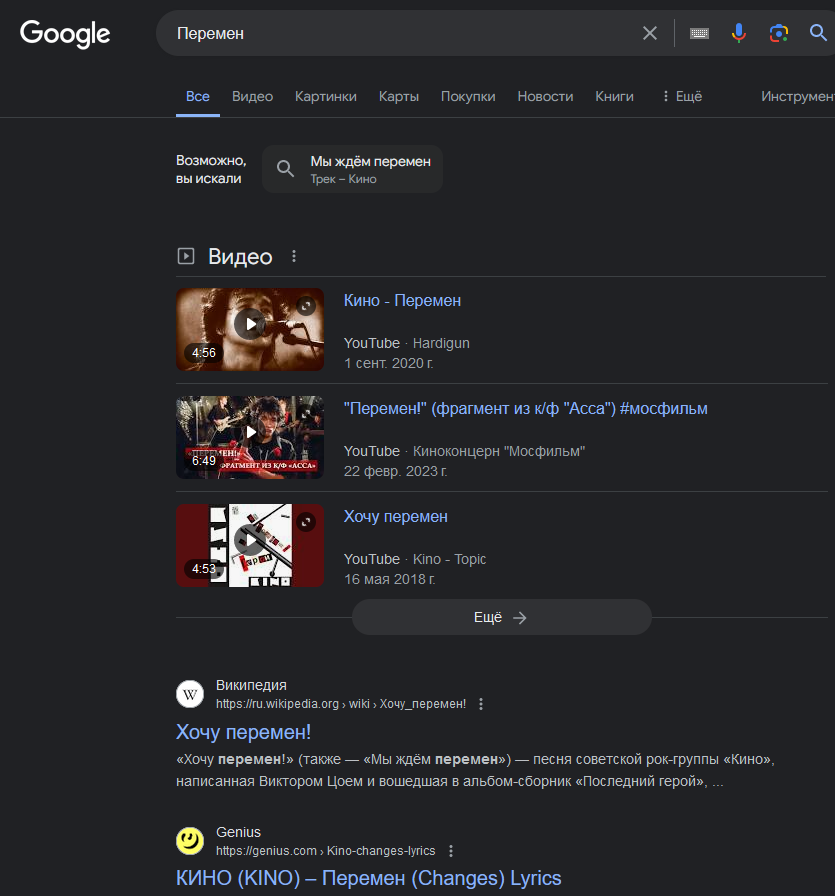Click the Hardigun channel name

tap(441, 343)
